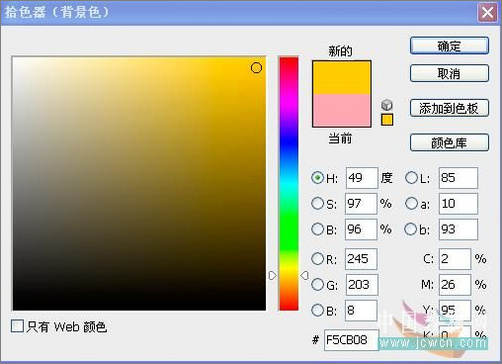Click the H value field showing 49
The image size is (502, 364).
click(x=362, y=178)
